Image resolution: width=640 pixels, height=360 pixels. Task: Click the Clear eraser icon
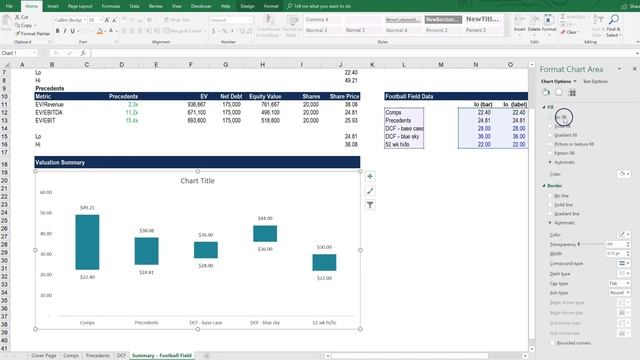click(564, 32)
